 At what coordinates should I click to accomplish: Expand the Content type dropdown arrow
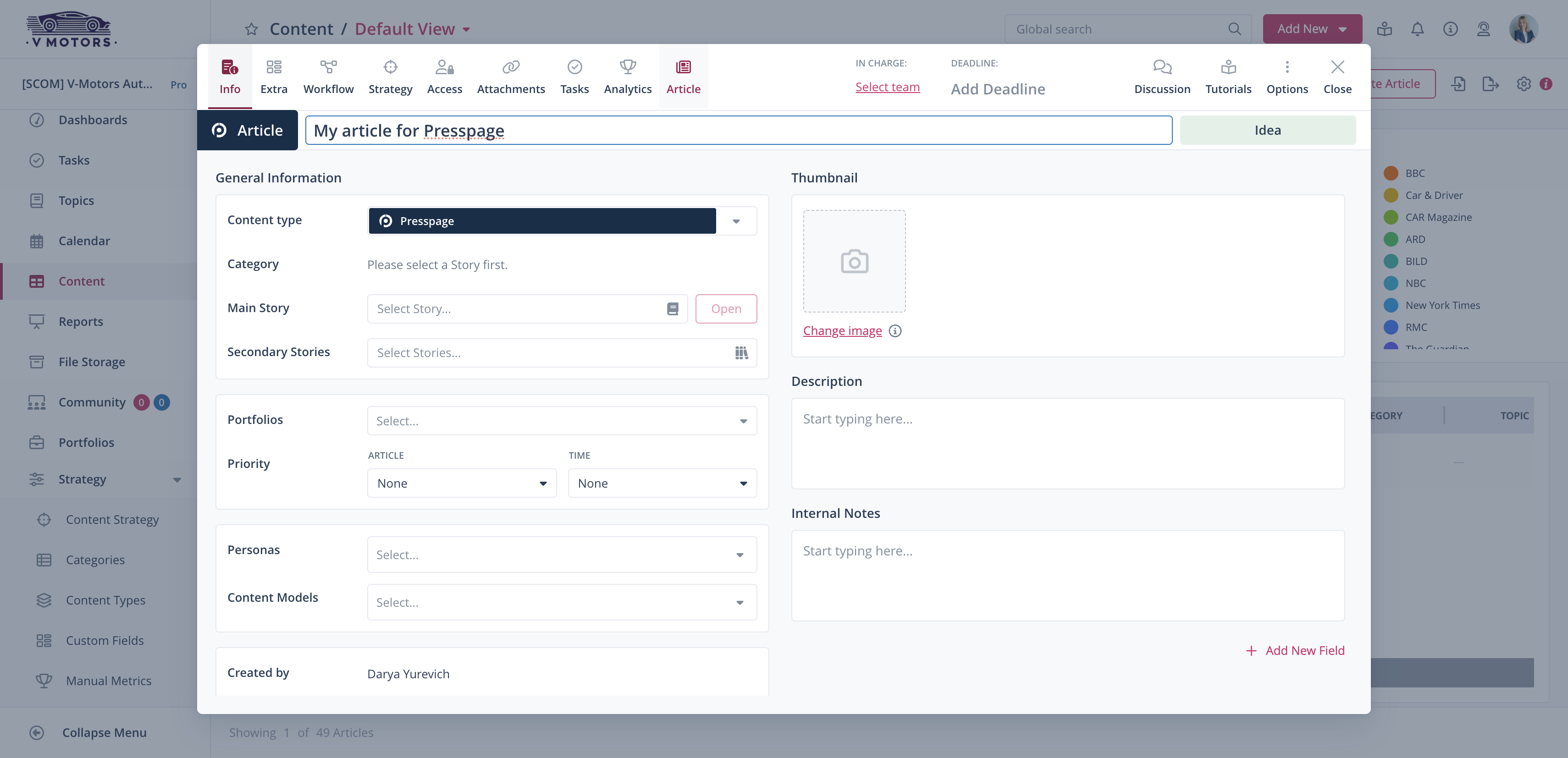[736, 221]
